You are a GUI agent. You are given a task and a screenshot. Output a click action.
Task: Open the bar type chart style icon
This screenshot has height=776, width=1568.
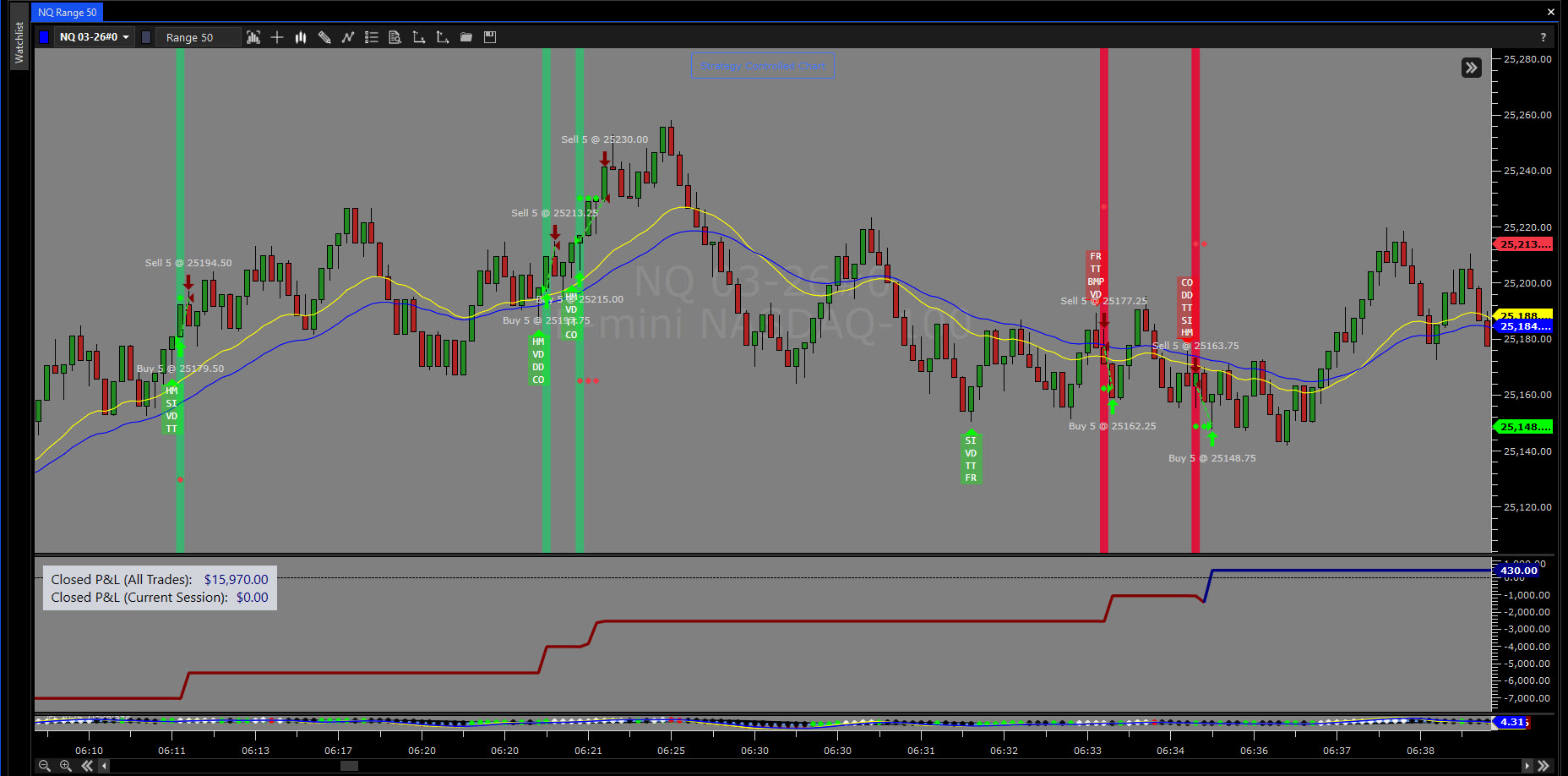click(253, 37)
